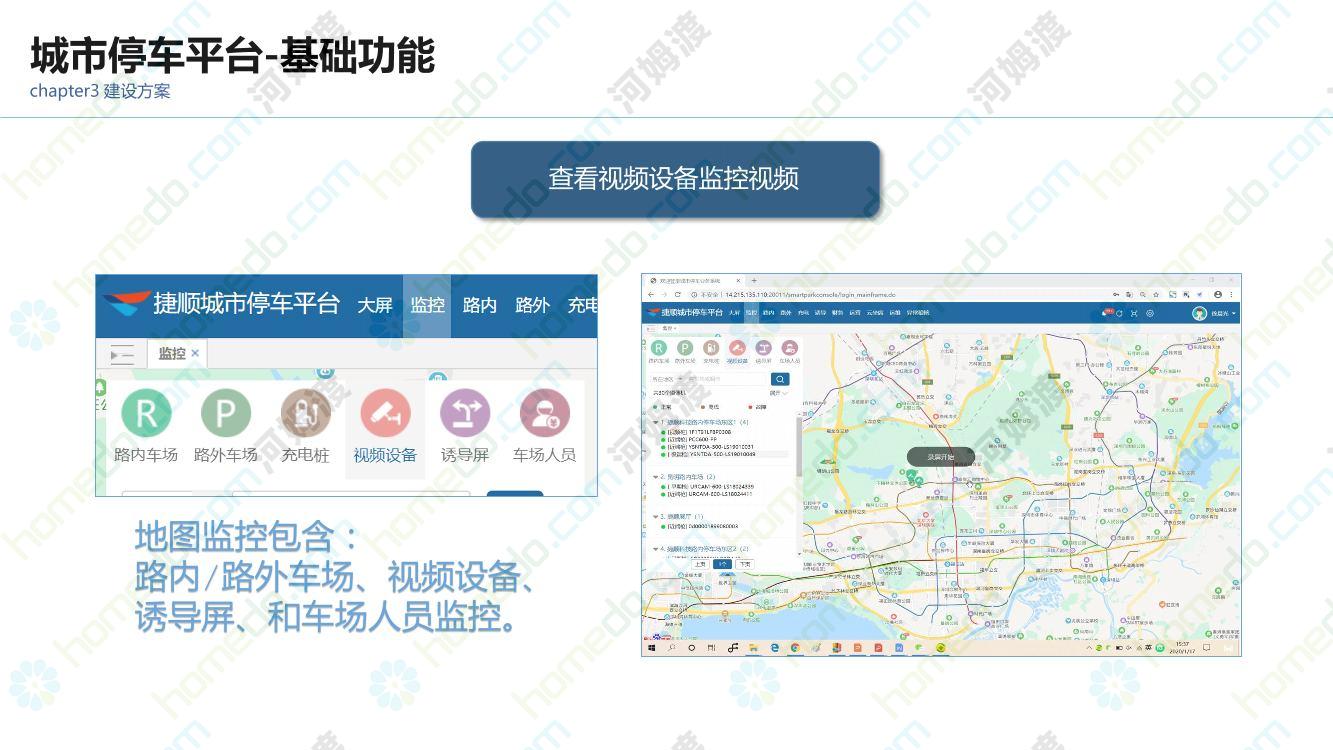
Task: Collapse device group 2 with (2) items
Action: coord(655,477)
